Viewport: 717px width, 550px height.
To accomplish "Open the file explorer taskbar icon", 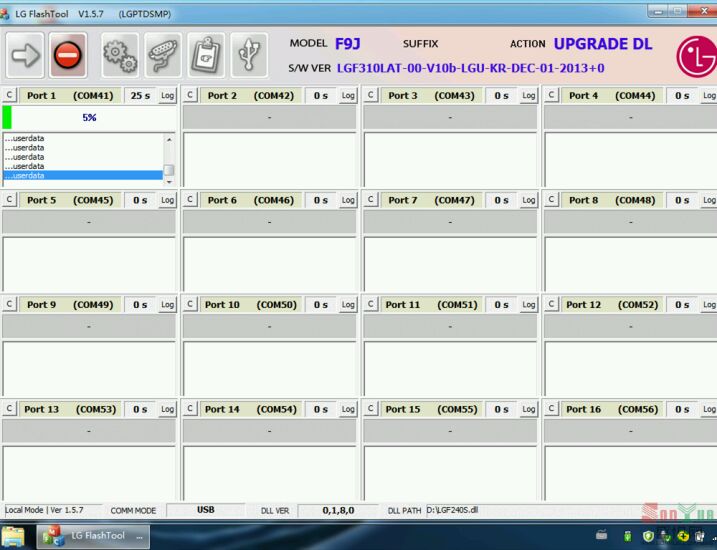I will point(13,536).
